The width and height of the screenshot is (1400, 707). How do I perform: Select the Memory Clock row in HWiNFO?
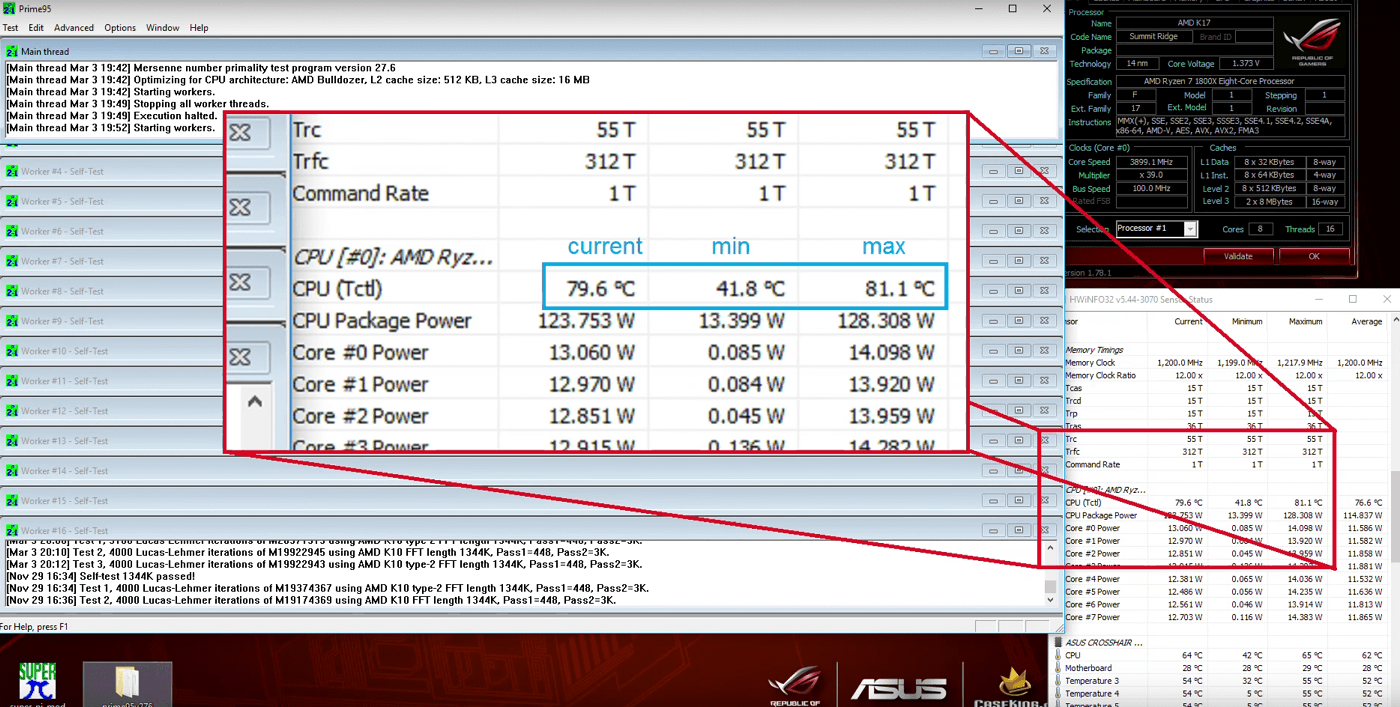click(1225, 363)
